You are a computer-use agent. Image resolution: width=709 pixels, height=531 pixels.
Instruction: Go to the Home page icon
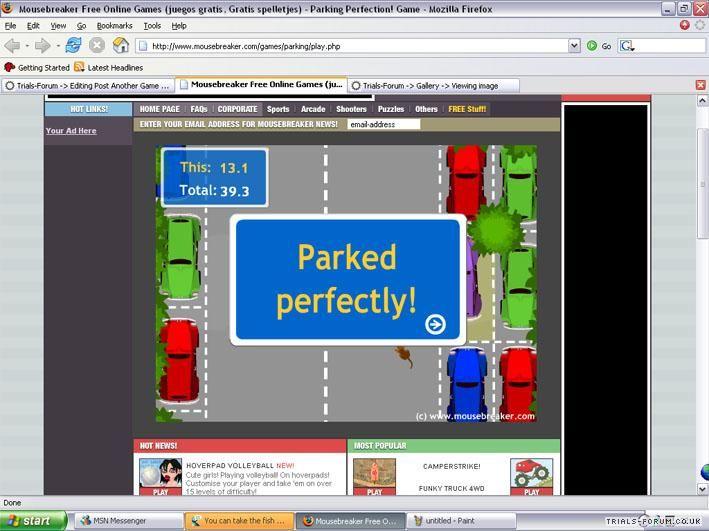[121, 45]
